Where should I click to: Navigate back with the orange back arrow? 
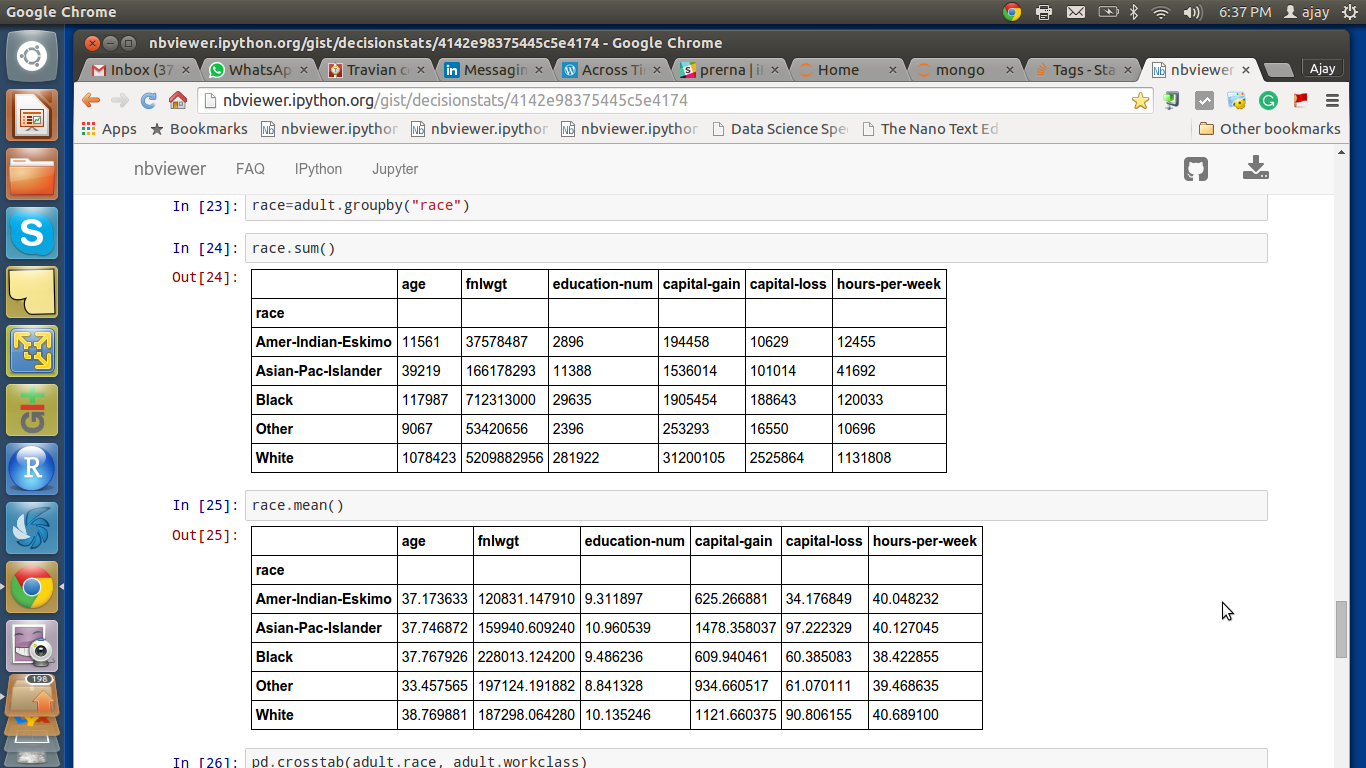[x=91, y=100]
